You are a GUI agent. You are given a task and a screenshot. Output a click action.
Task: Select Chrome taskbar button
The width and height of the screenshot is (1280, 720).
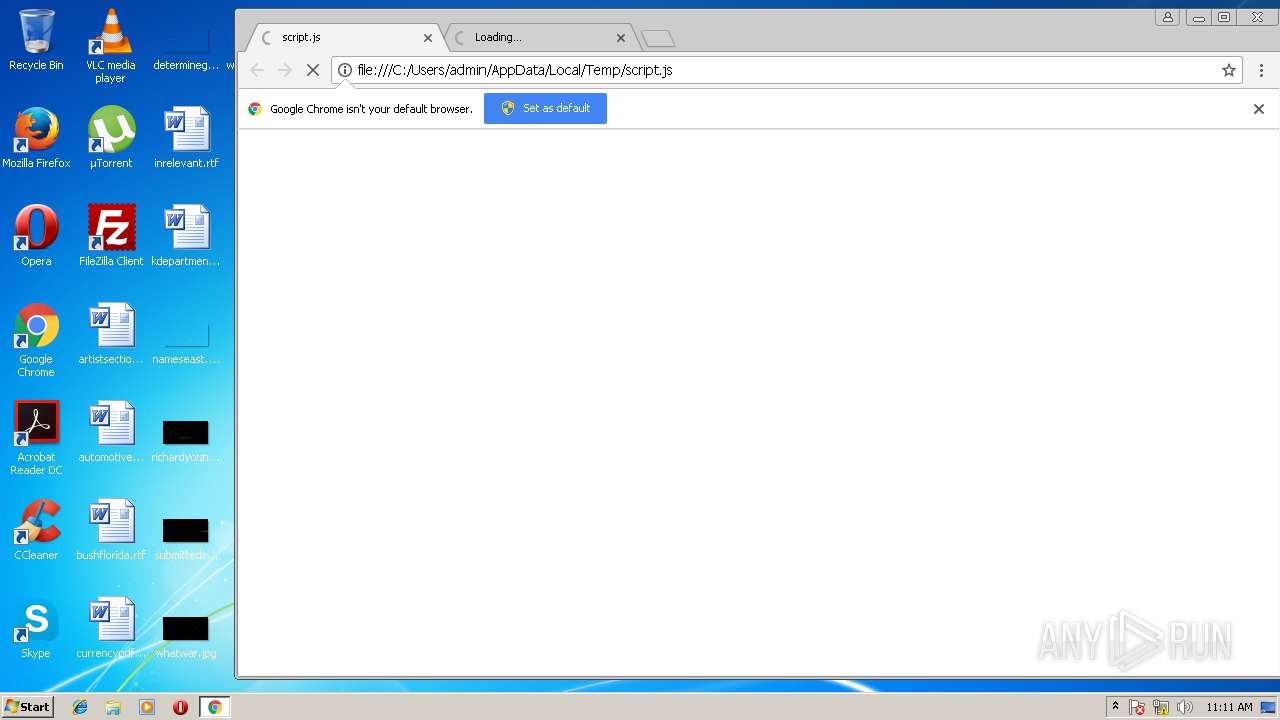(214, 707)
